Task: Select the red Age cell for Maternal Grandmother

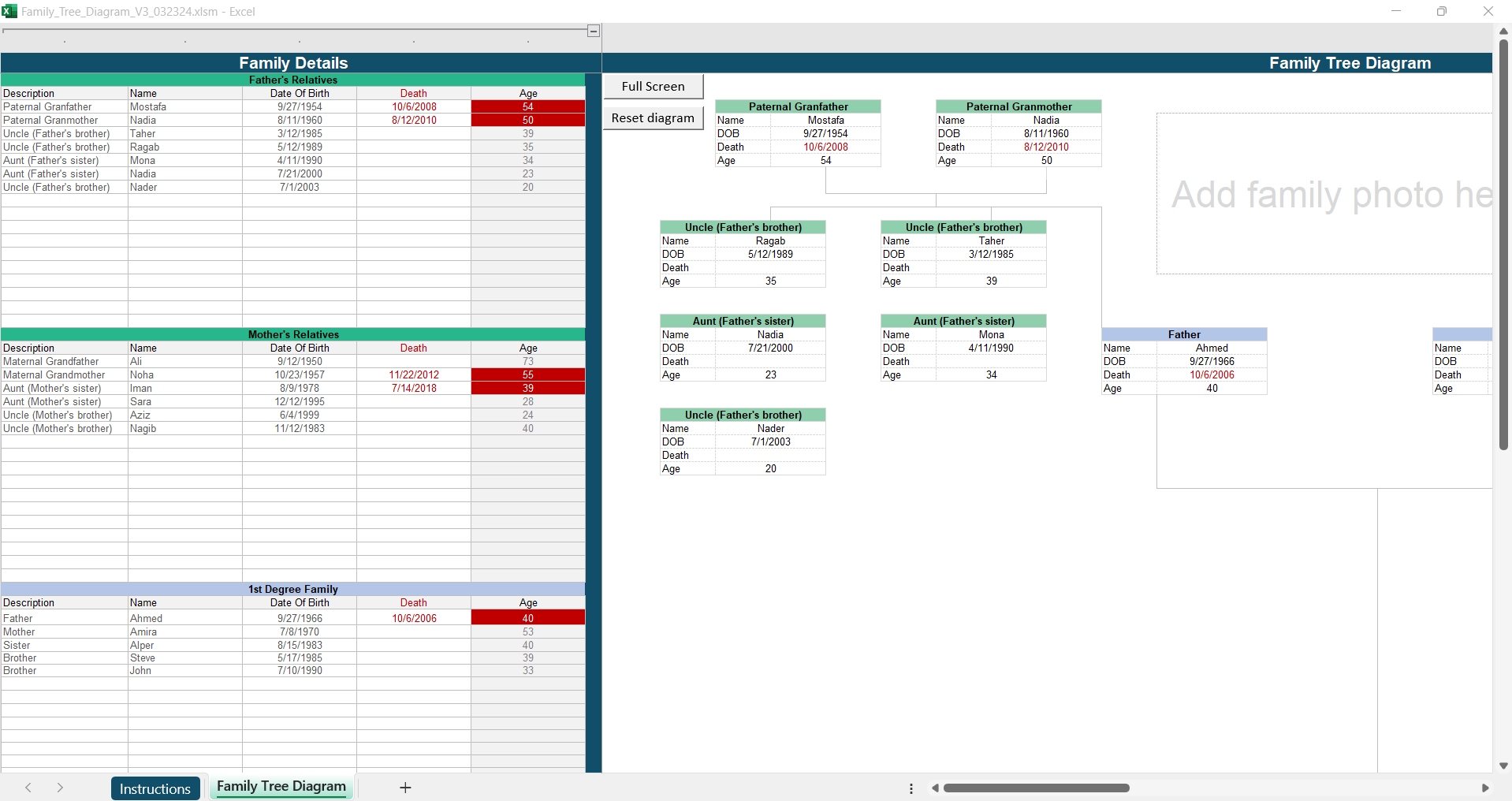Action: pos(528,375)
